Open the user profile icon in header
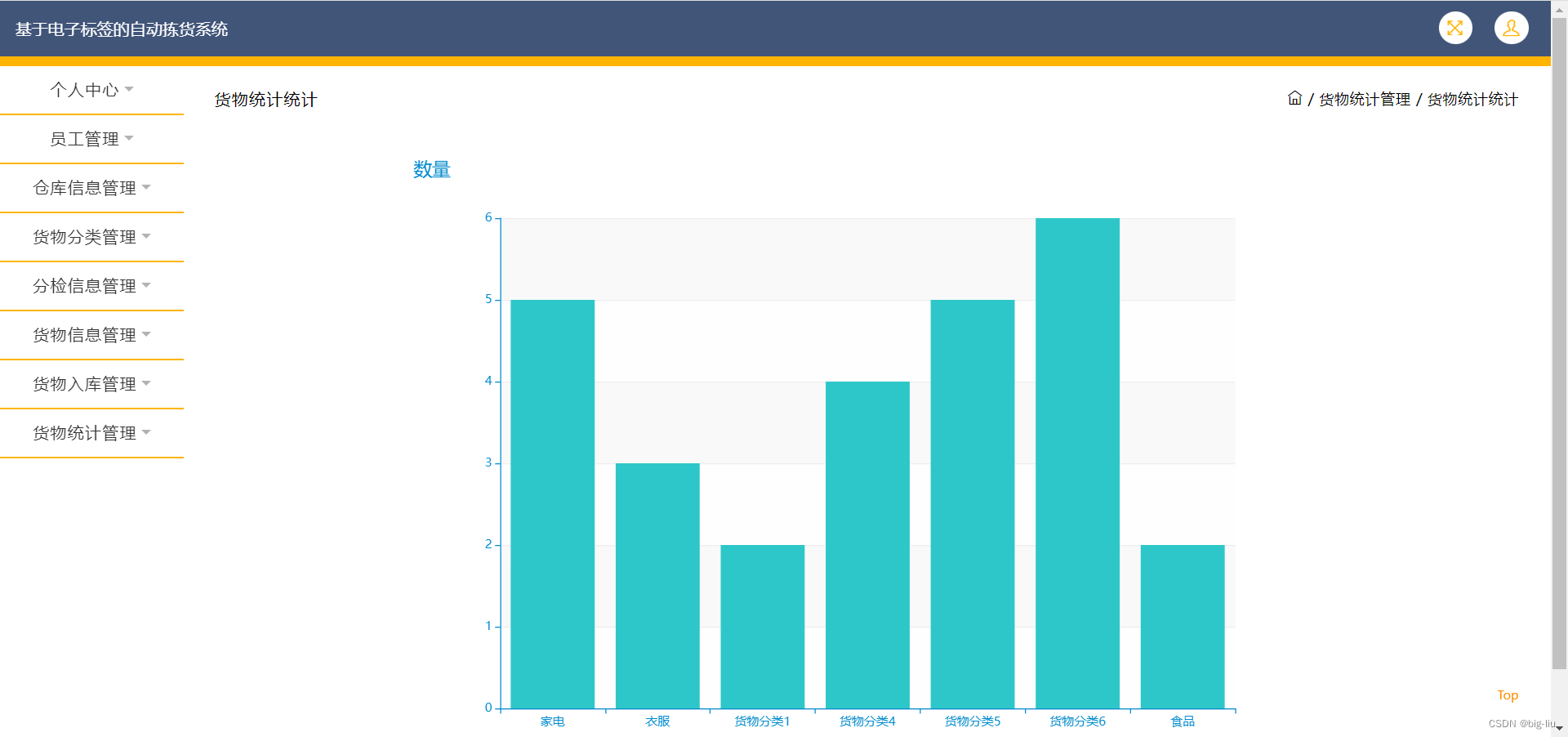 coord(1512,28)
